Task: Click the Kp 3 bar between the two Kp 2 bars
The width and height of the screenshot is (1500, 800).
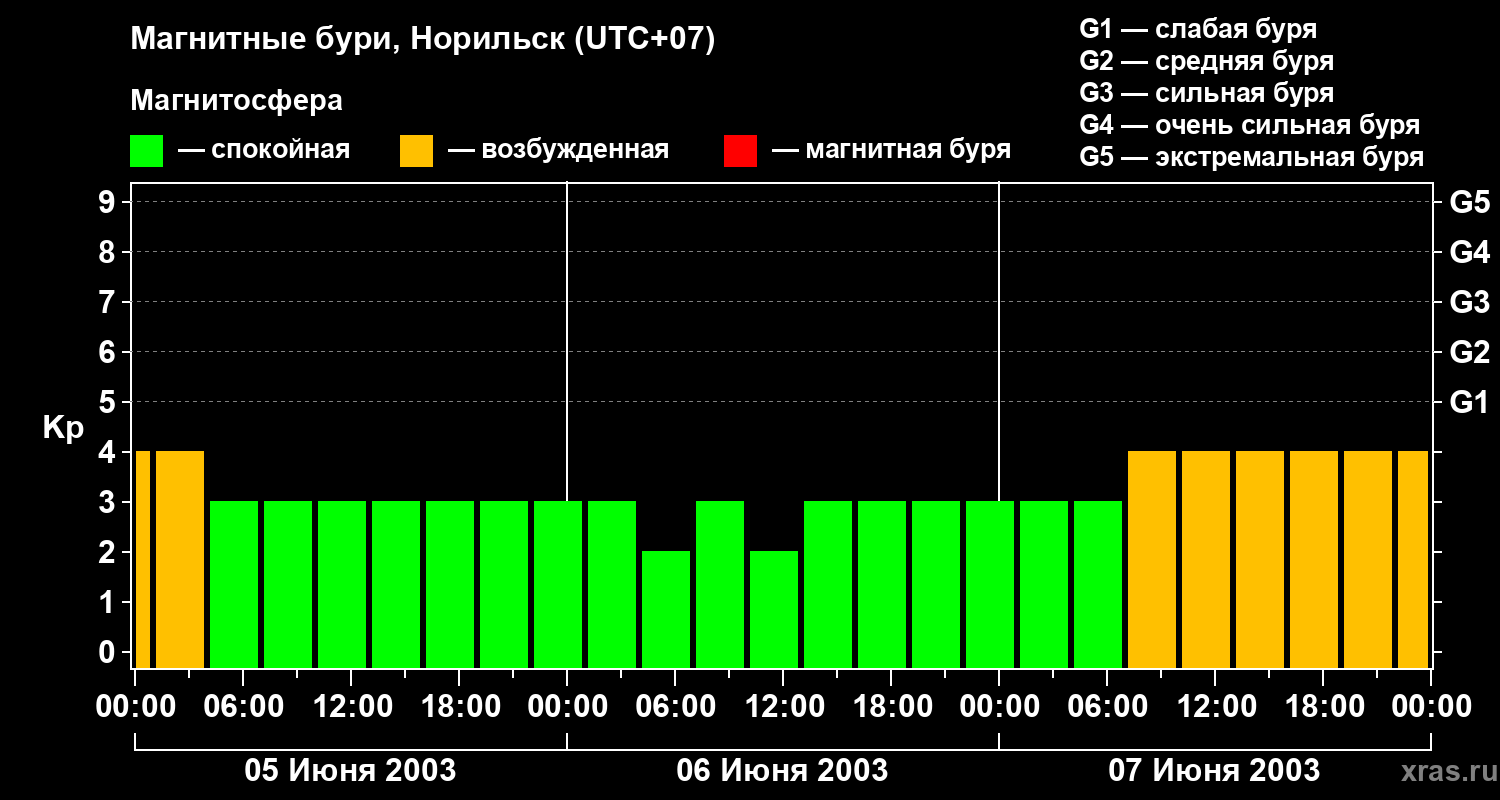Action: [720, 584]
